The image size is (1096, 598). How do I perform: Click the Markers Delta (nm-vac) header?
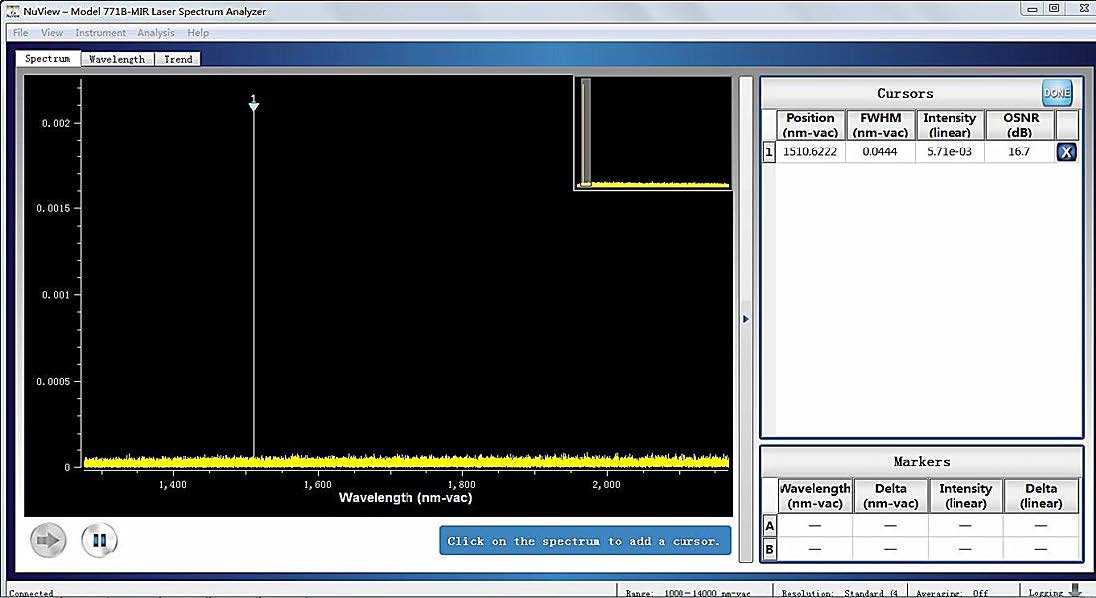(x=890, y=496)
